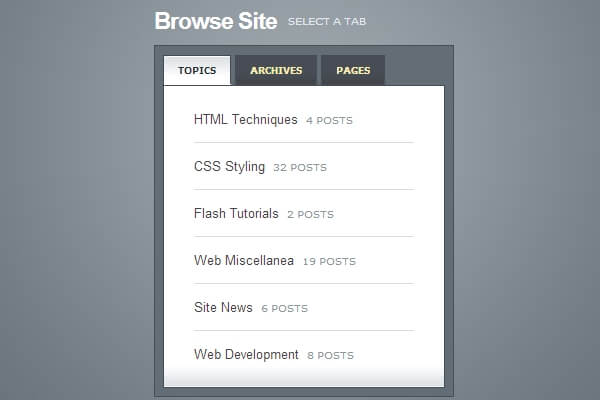
Task: Click the CSS Styling topic link
Action: click(229, 167)
